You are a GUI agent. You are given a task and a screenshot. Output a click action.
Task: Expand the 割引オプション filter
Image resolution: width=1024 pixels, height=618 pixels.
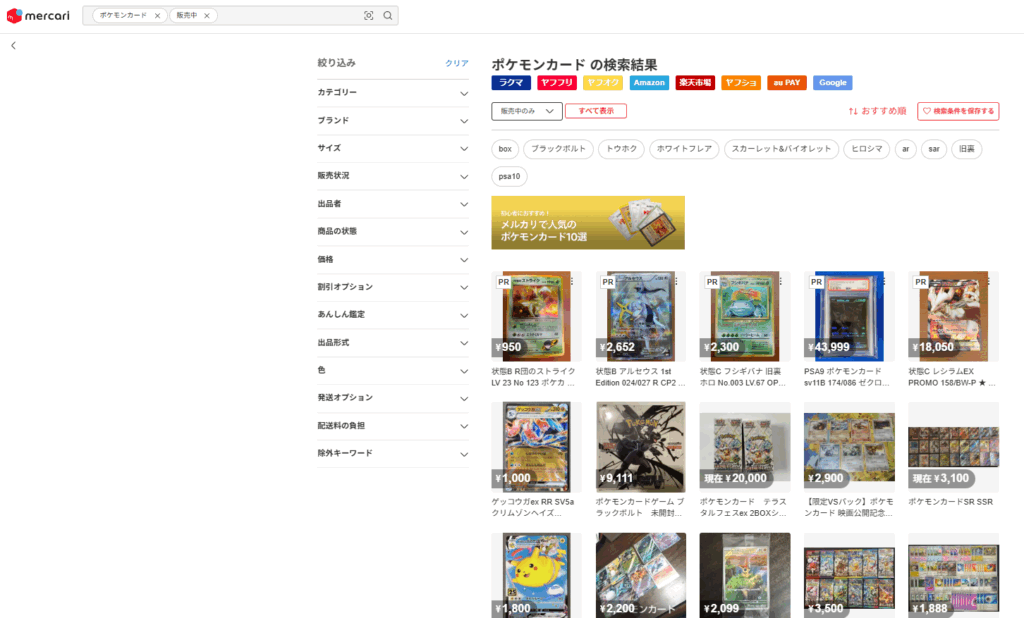pyautogui.click(x=393, y=287)
